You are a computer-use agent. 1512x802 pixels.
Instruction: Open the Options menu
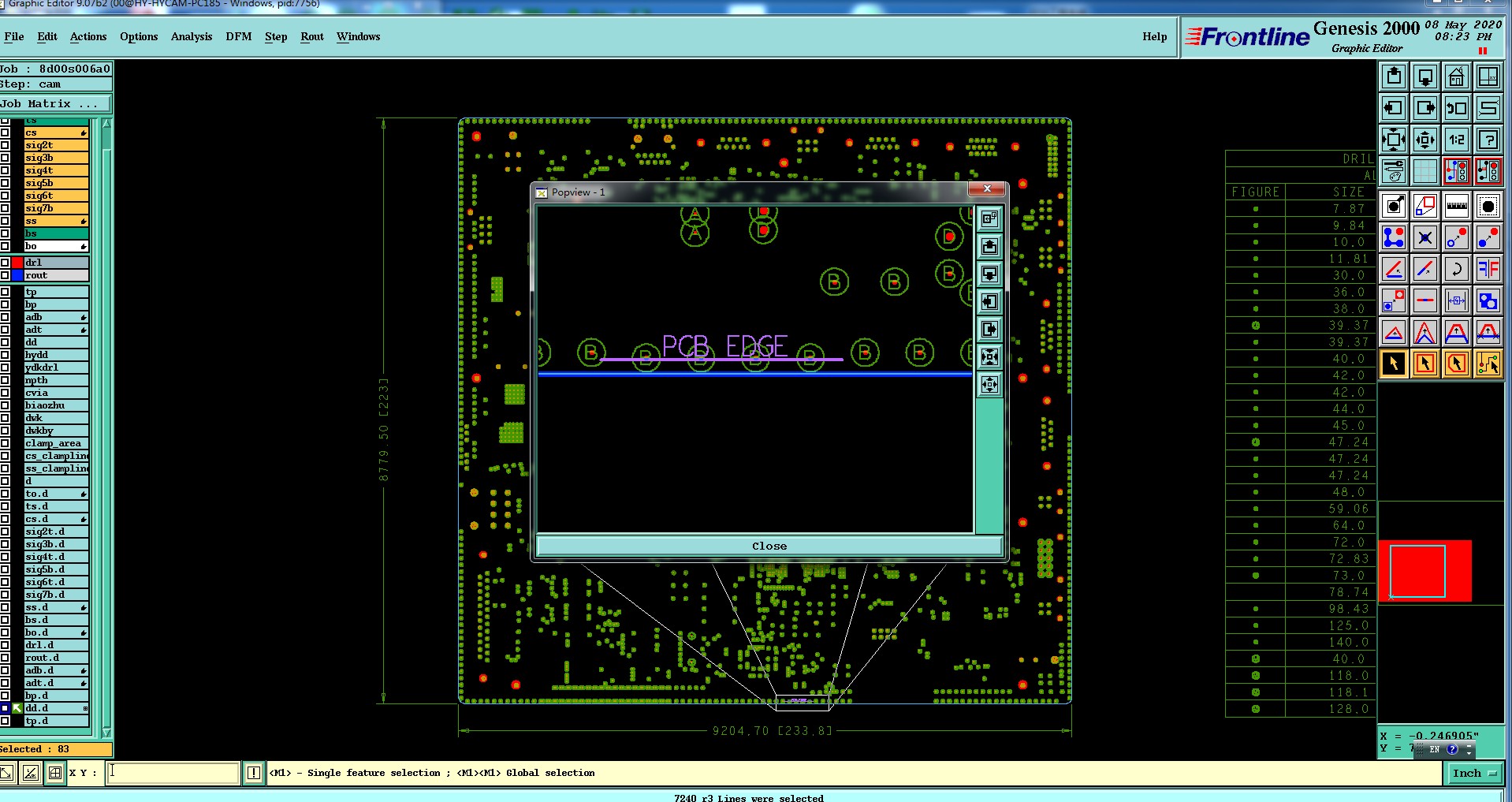point(139,36)
